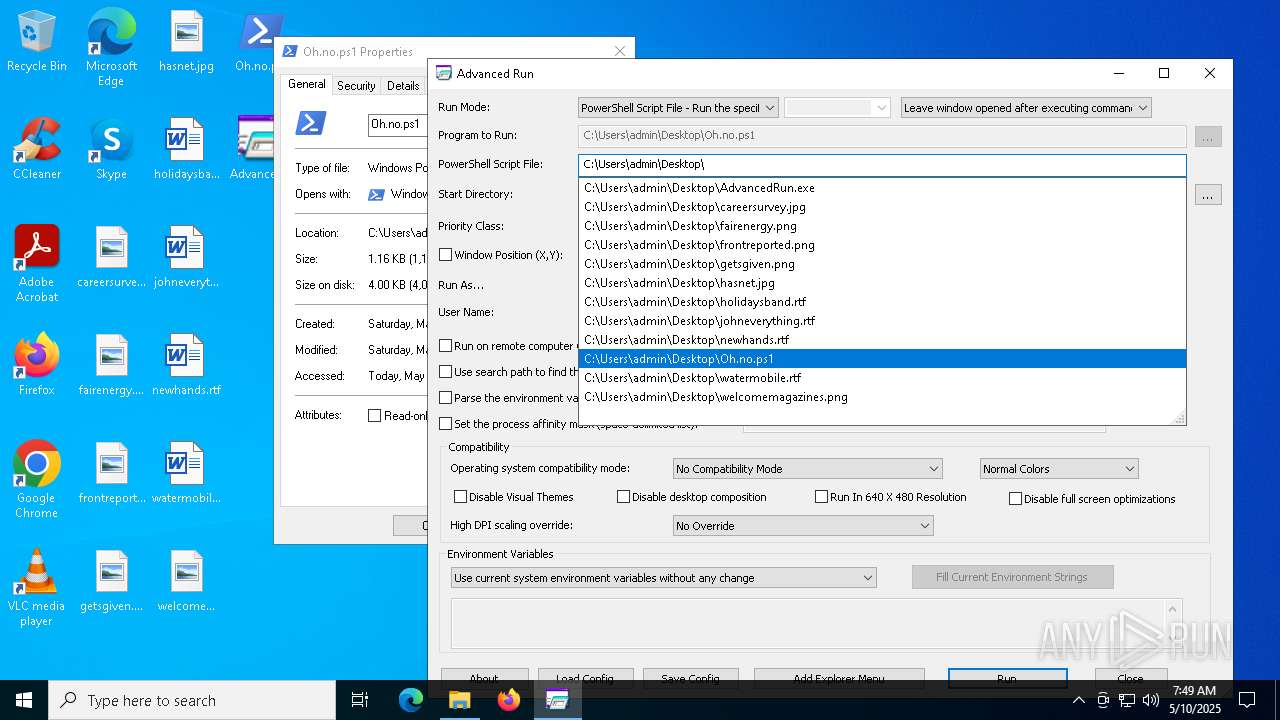Select the careersurvey image on desktop
The image size is (1280, 720).
point(111,258)
